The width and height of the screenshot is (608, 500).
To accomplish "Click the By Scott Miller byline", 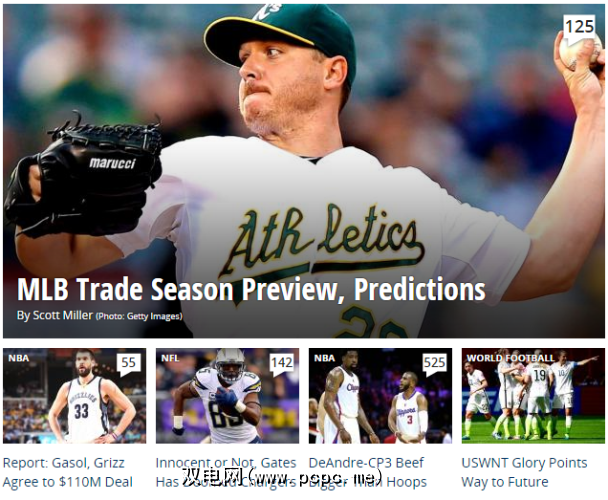I will pyautogui.click(x=55, y=315).
